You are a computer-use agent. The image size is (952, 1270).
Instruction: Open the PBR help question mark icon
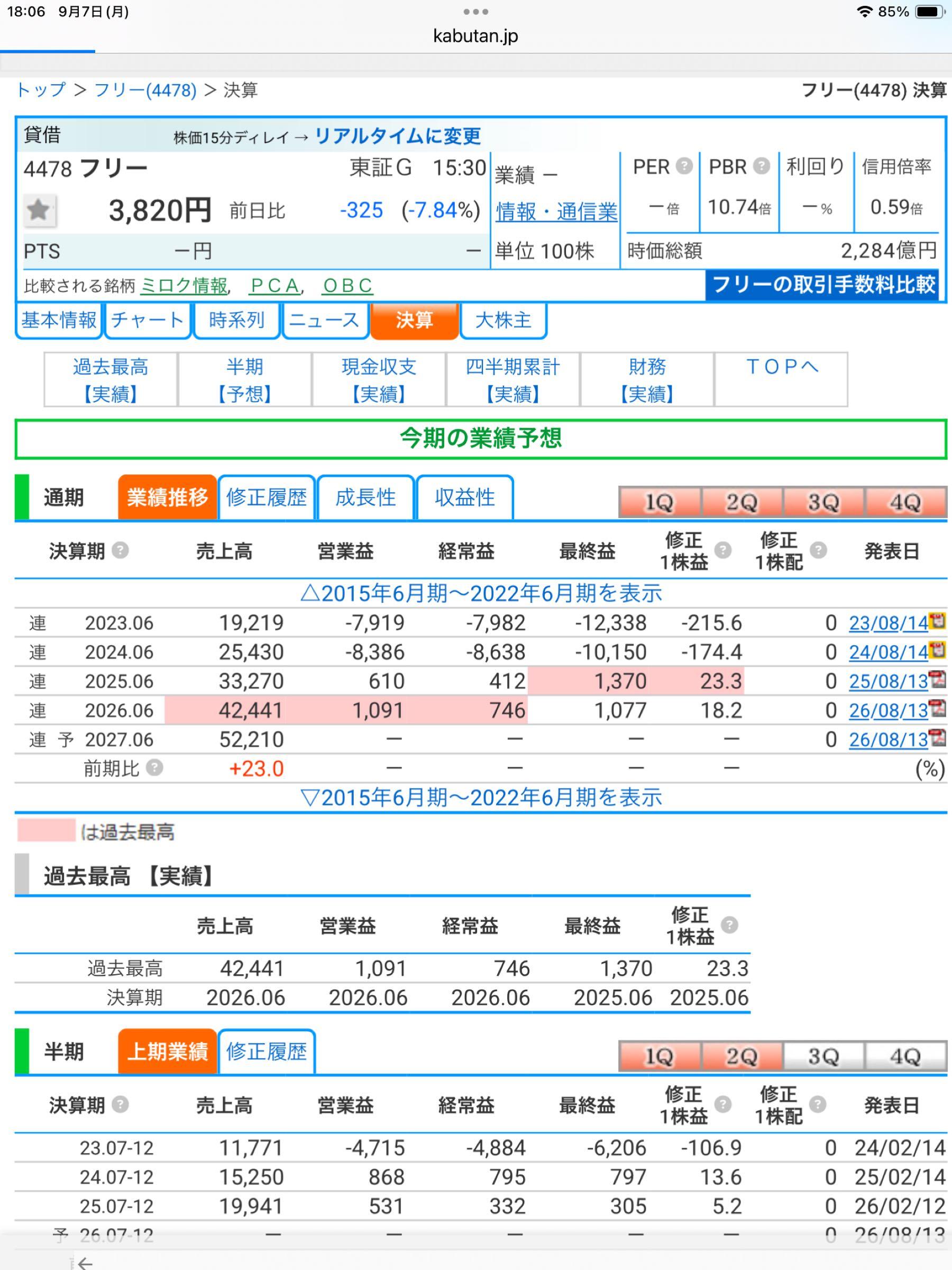point(761,167)
